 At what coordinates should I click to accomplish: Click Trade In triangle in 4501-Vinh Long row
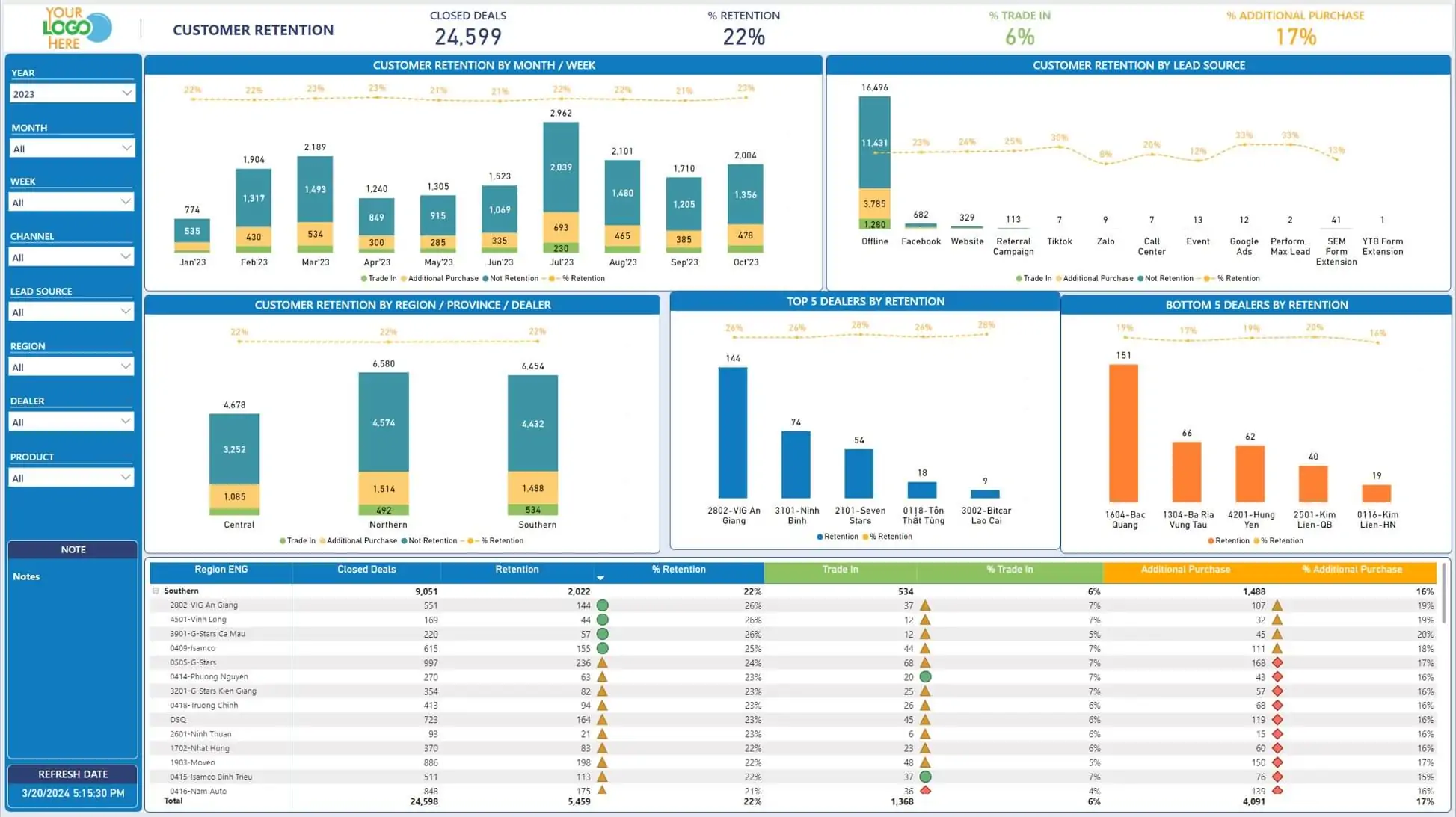coord(925,620)
